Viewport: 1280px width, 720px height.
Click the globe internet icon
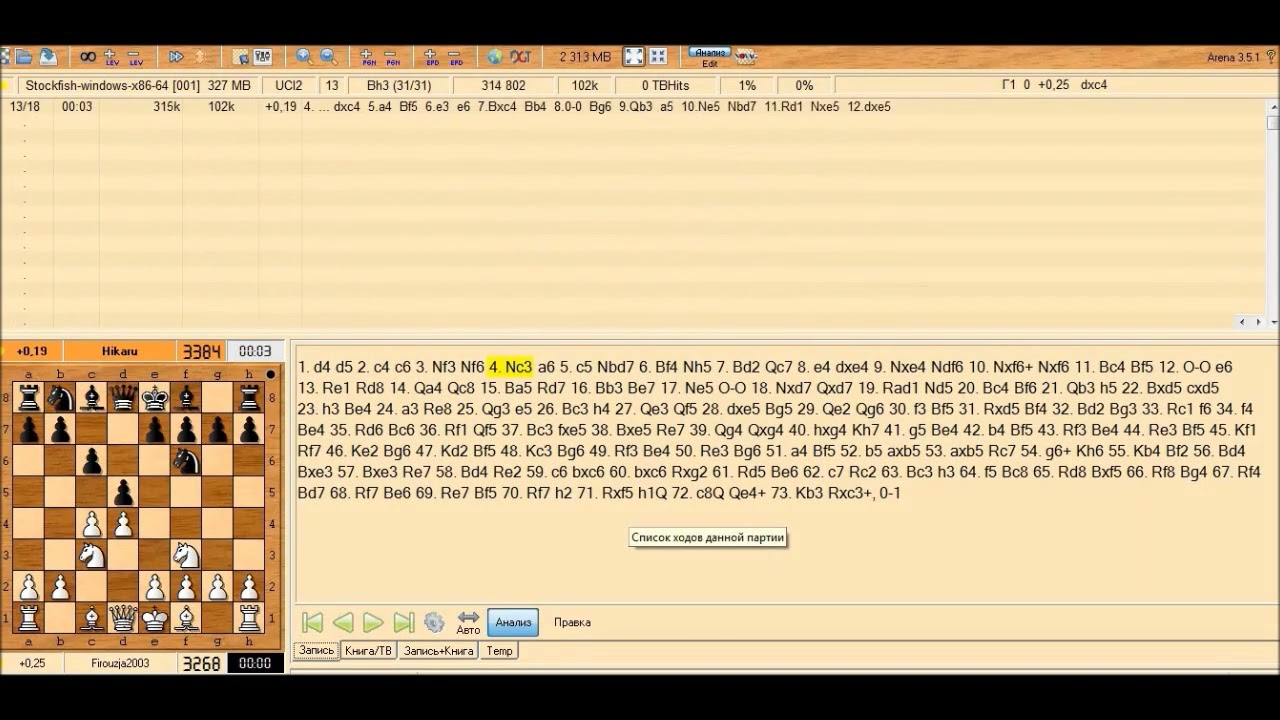coord(495,57)
